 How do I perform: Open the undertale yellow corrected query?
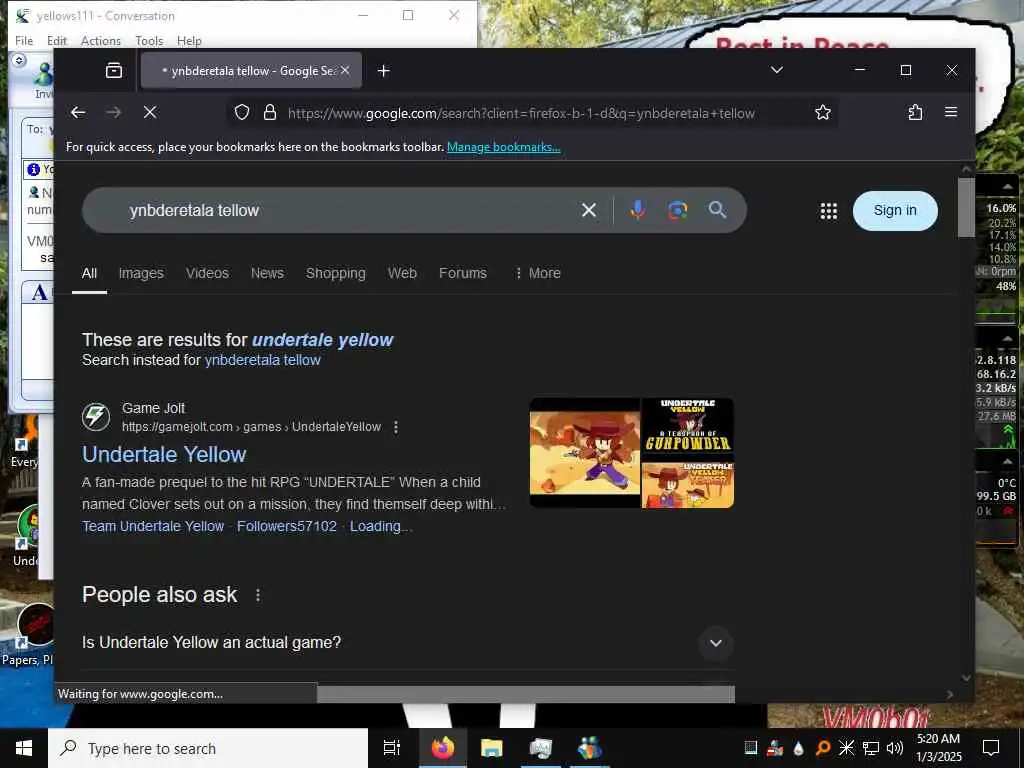(323, 340)
